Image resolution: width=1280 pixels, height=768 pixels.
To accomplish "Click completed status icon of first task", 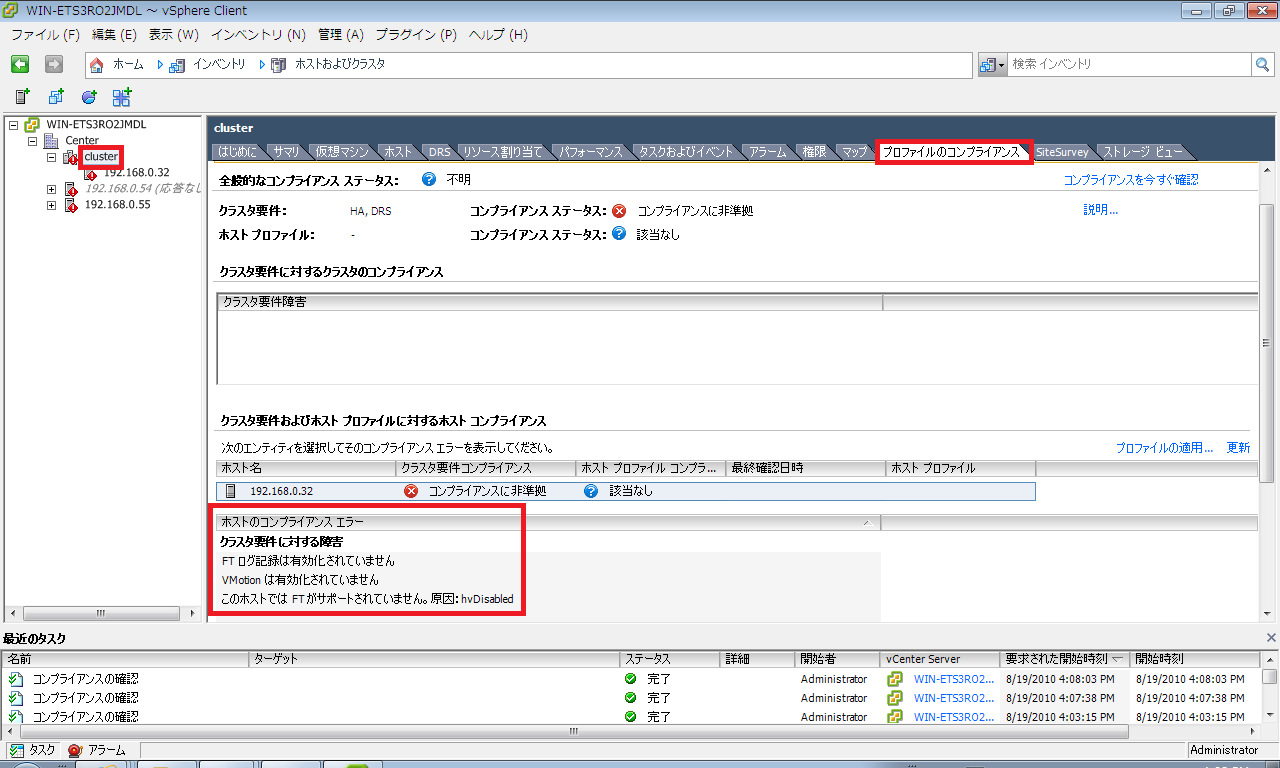I will 630,679.
